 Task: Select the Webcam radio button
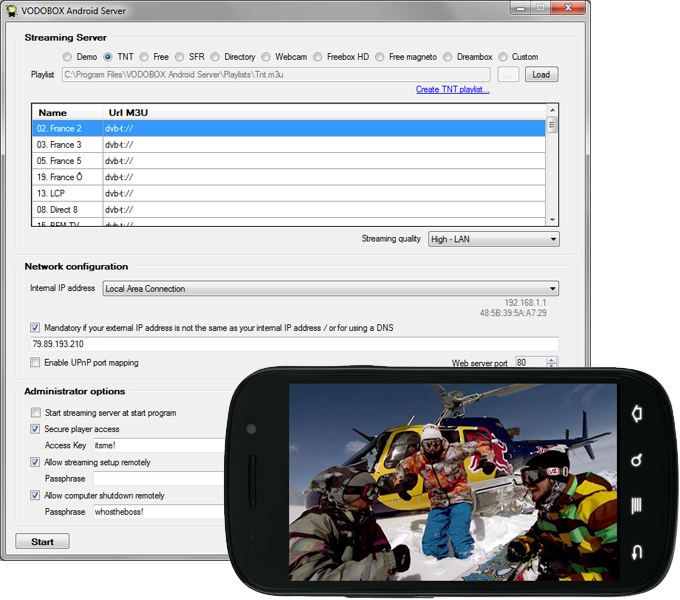pos(266,57)
